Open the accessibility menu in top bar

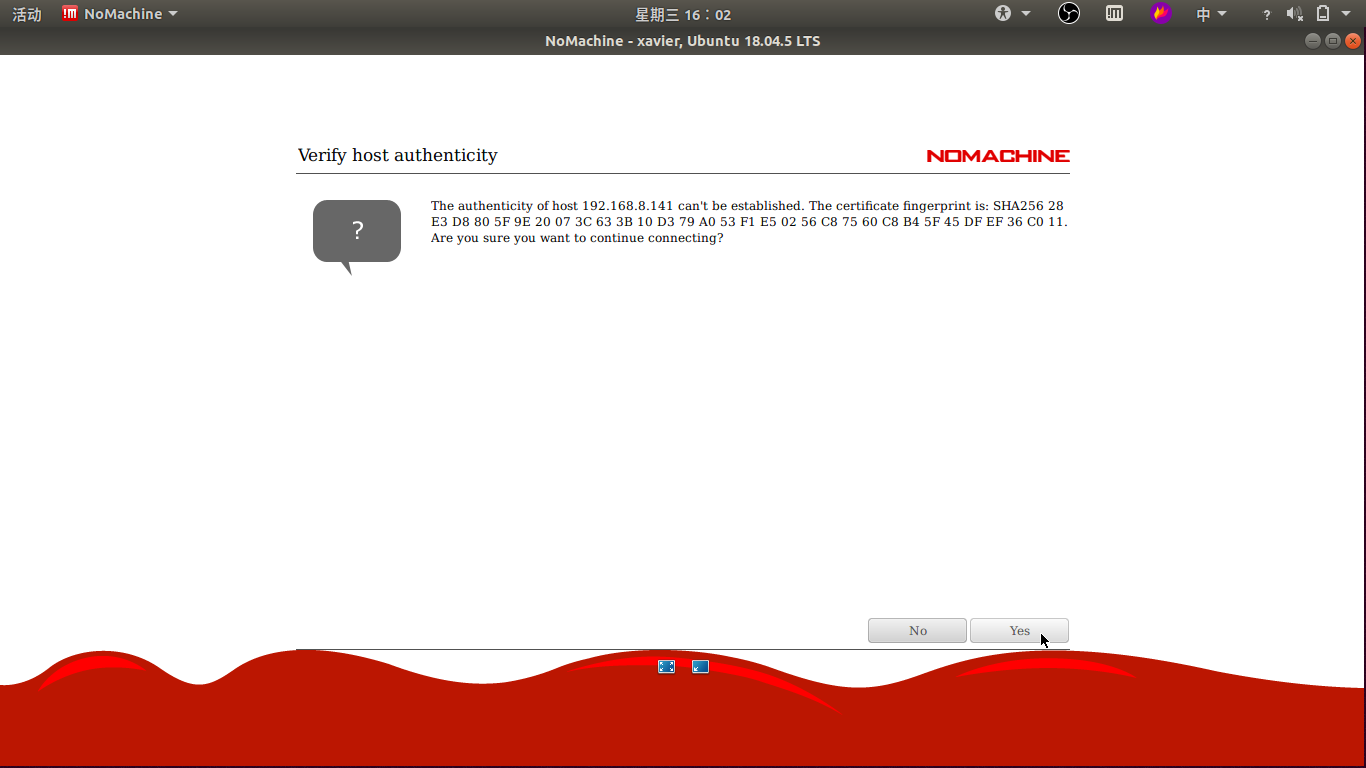pos(1012,14)
